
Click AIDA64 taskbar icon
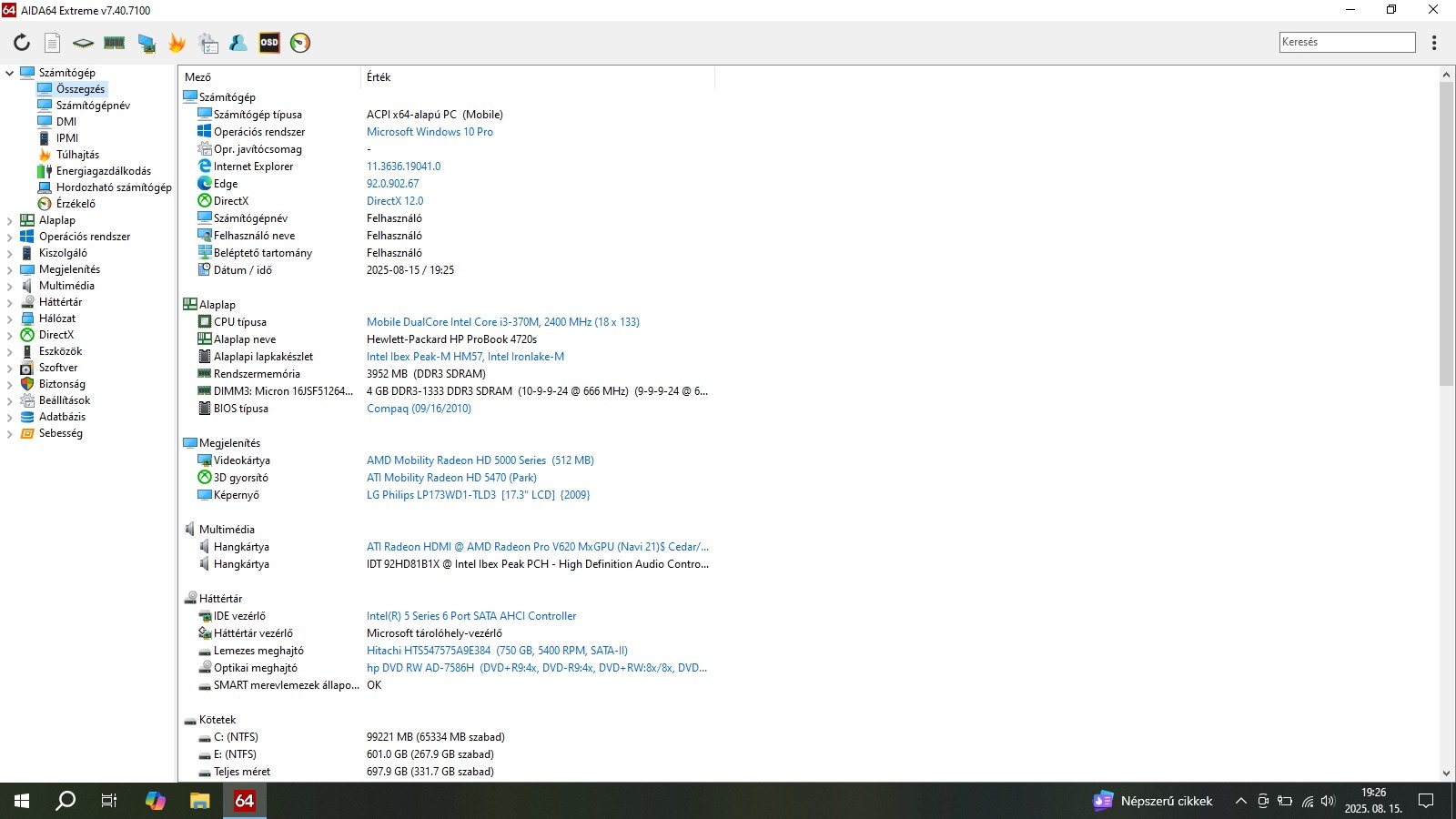click(x=244, y=801)
